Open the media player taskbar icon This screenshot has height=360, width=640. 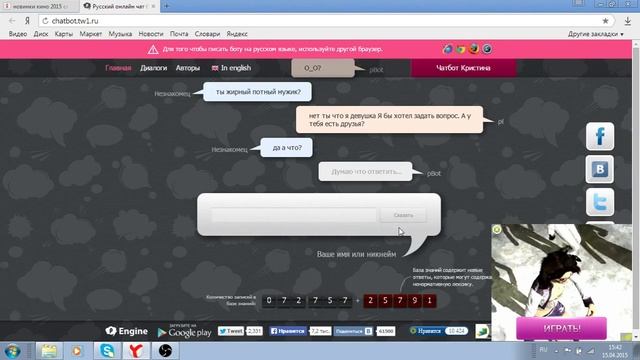[77, 351]
